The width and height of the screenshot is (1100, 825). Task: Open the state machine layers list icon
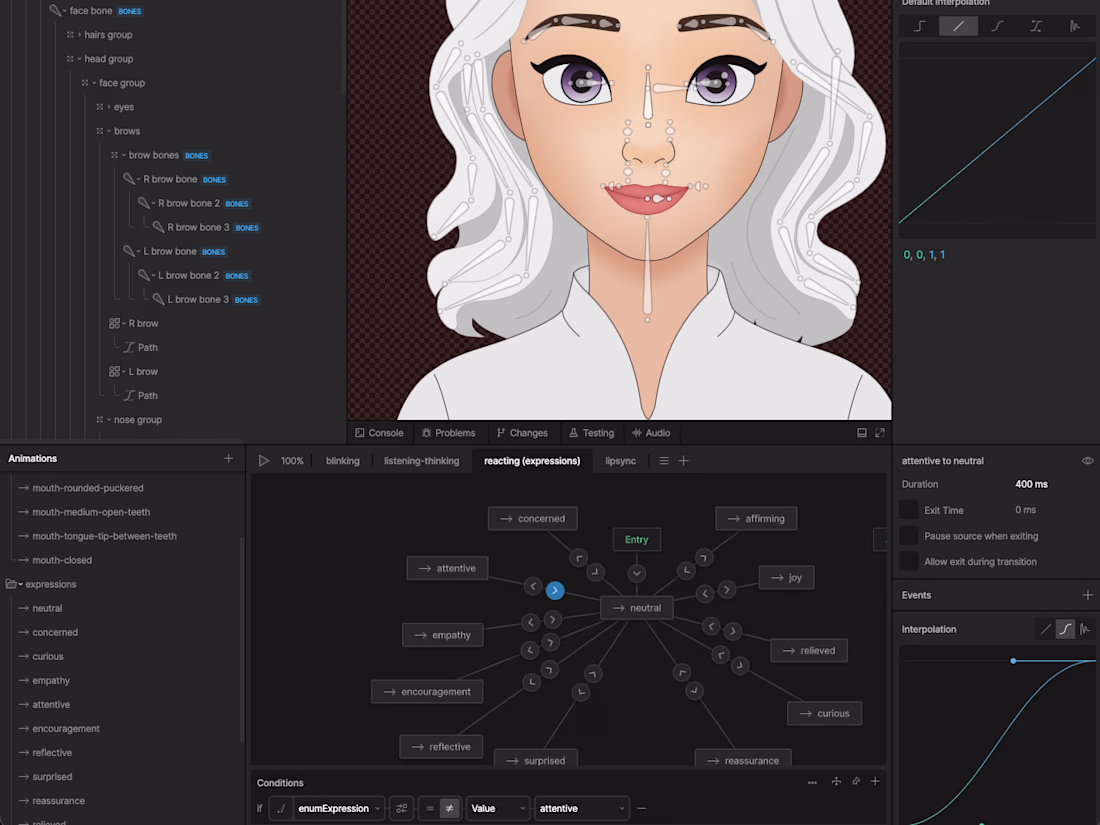point(664,461)
